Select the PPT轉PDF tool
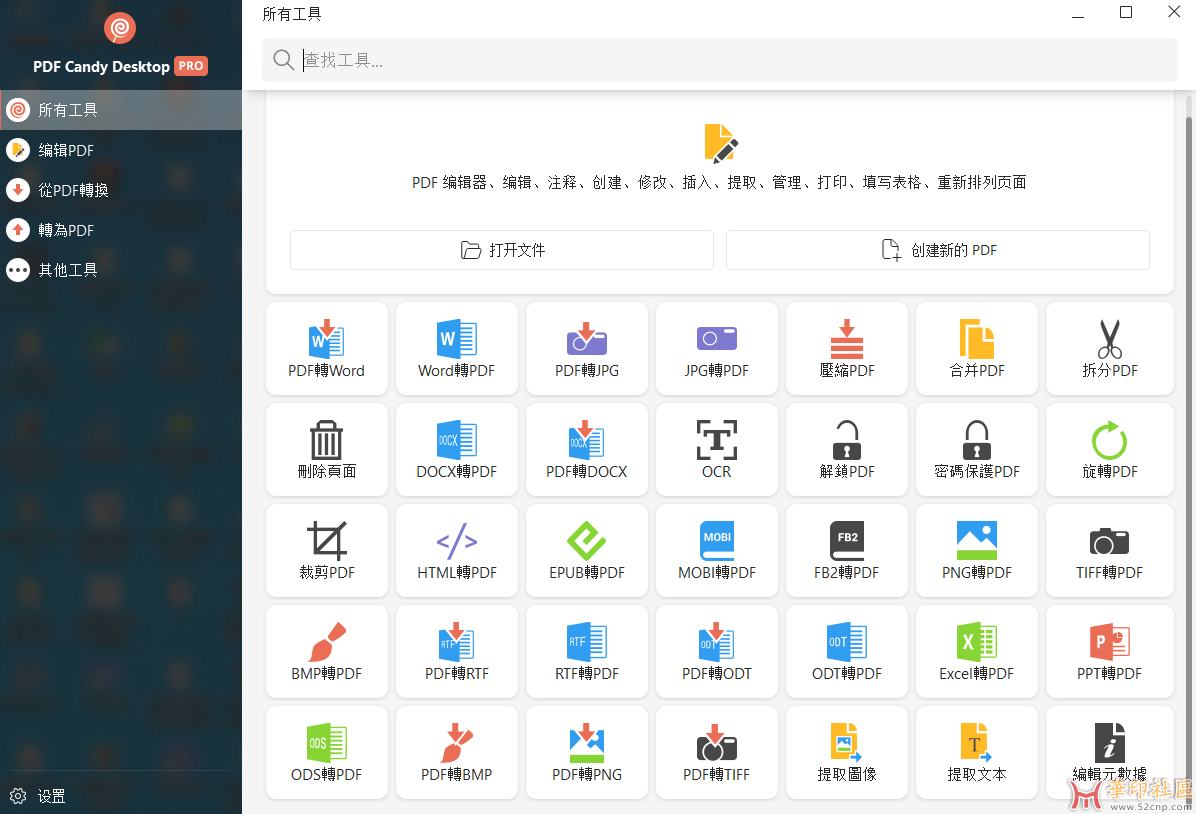 [x=1109, y=652]
